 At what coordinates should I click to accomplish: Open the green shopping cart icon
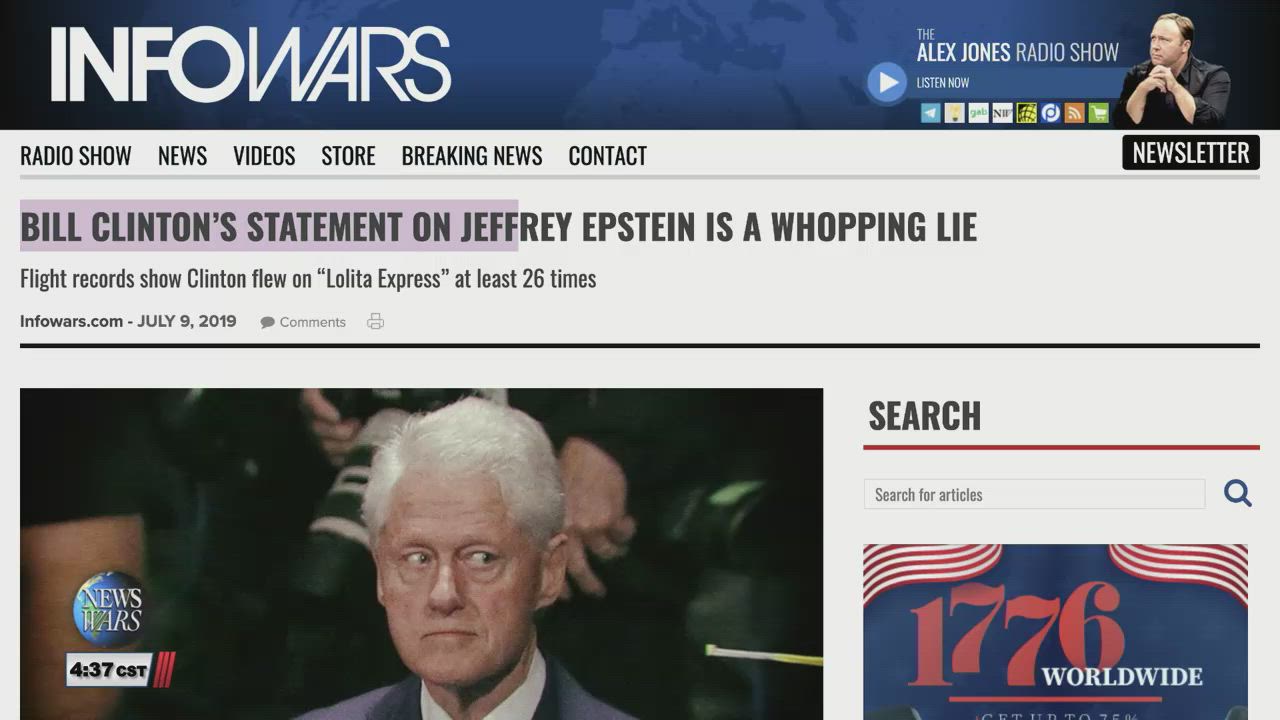point(1099,113)
